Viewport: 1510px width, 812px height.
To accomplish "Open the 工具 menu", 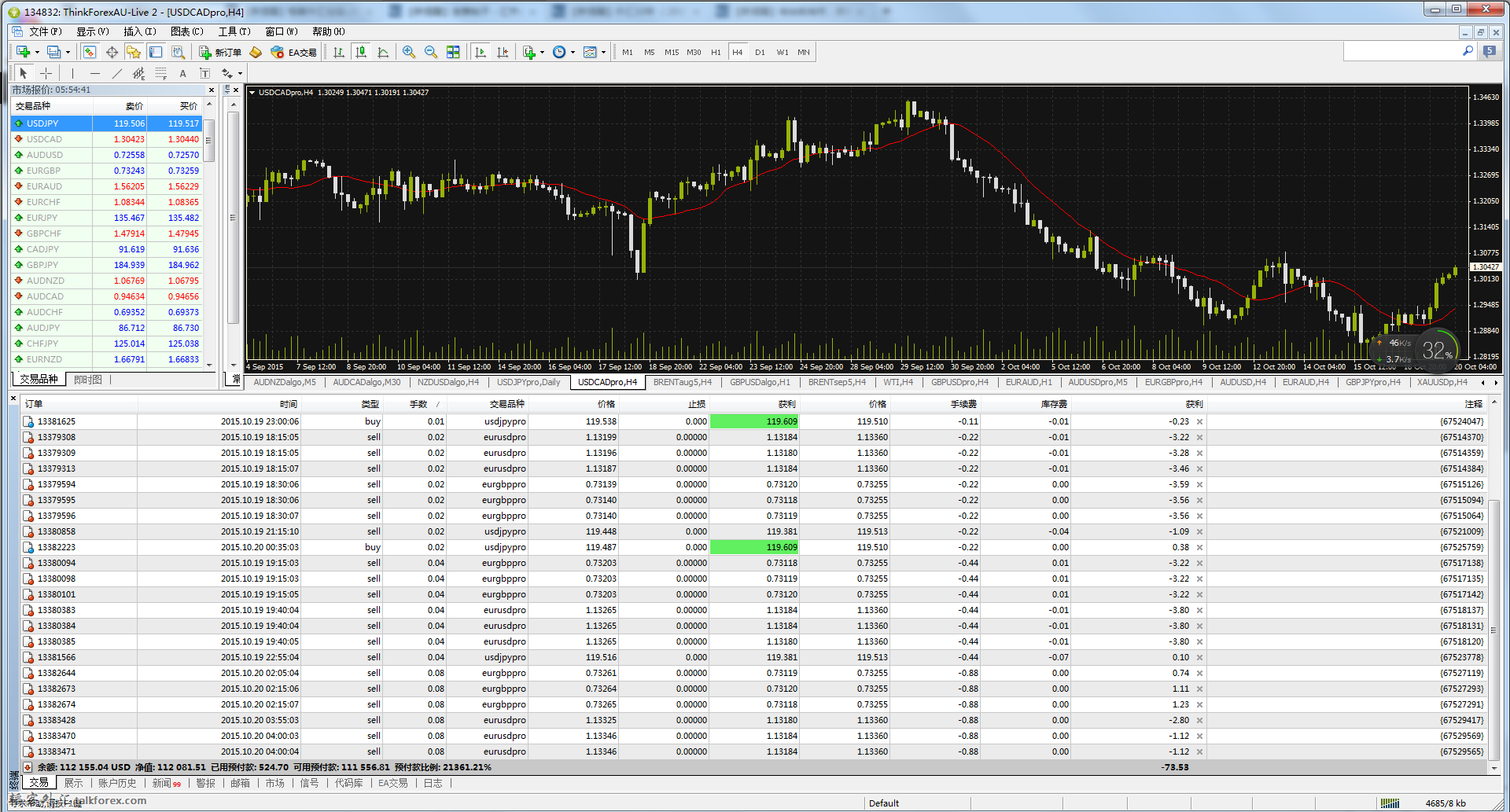I will (x=234, y=31).
